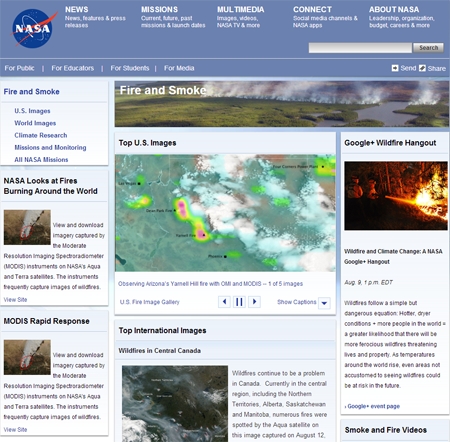Click the Send icon
This screenshot has width=450, height=442.
[x=395, y=68]
